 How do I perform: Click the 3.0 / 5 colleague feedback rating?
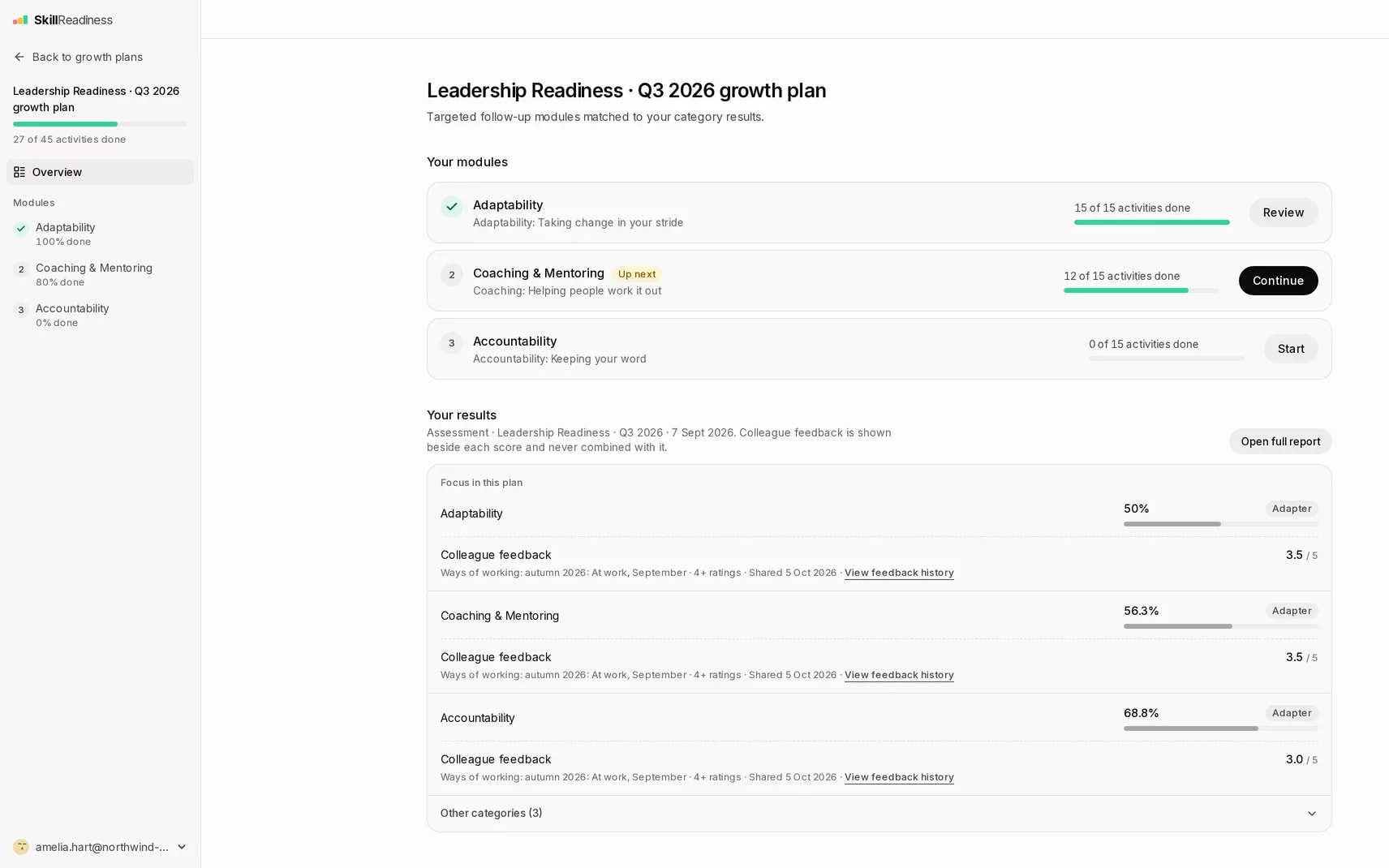click(x=1301, y=759)
